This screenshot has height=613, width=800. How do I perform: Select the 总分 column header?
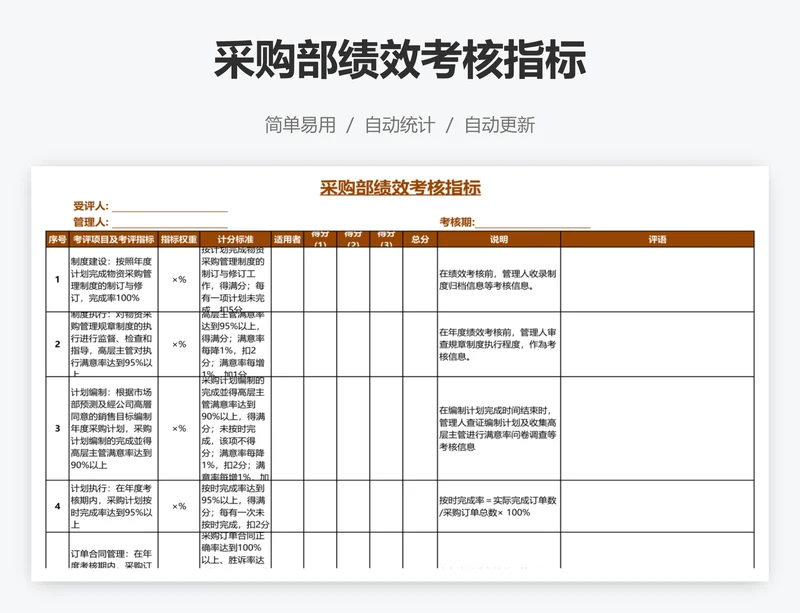420,239
